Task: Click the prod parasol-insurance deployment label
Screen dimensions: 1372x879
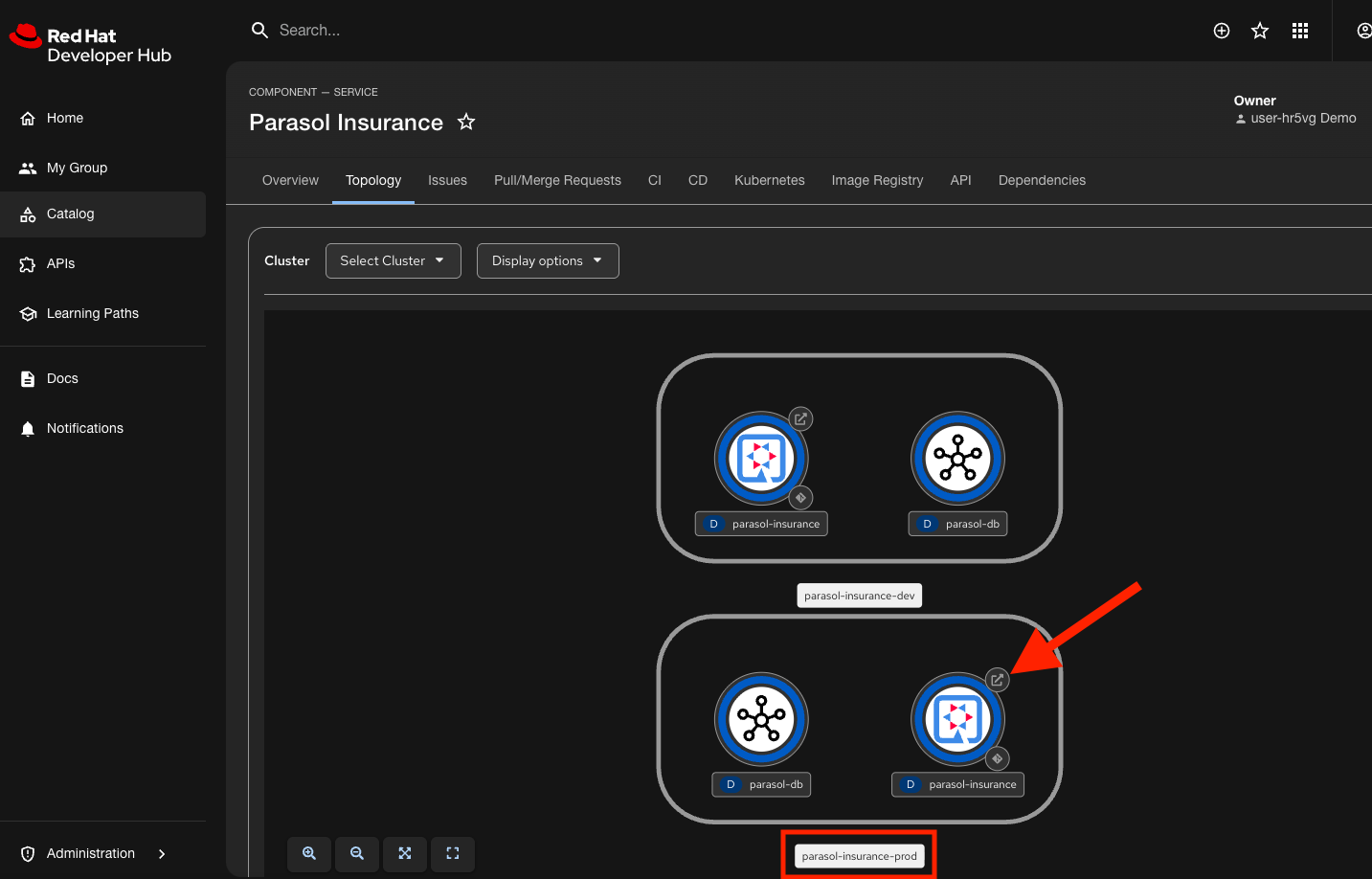Action: click(957, 784)
